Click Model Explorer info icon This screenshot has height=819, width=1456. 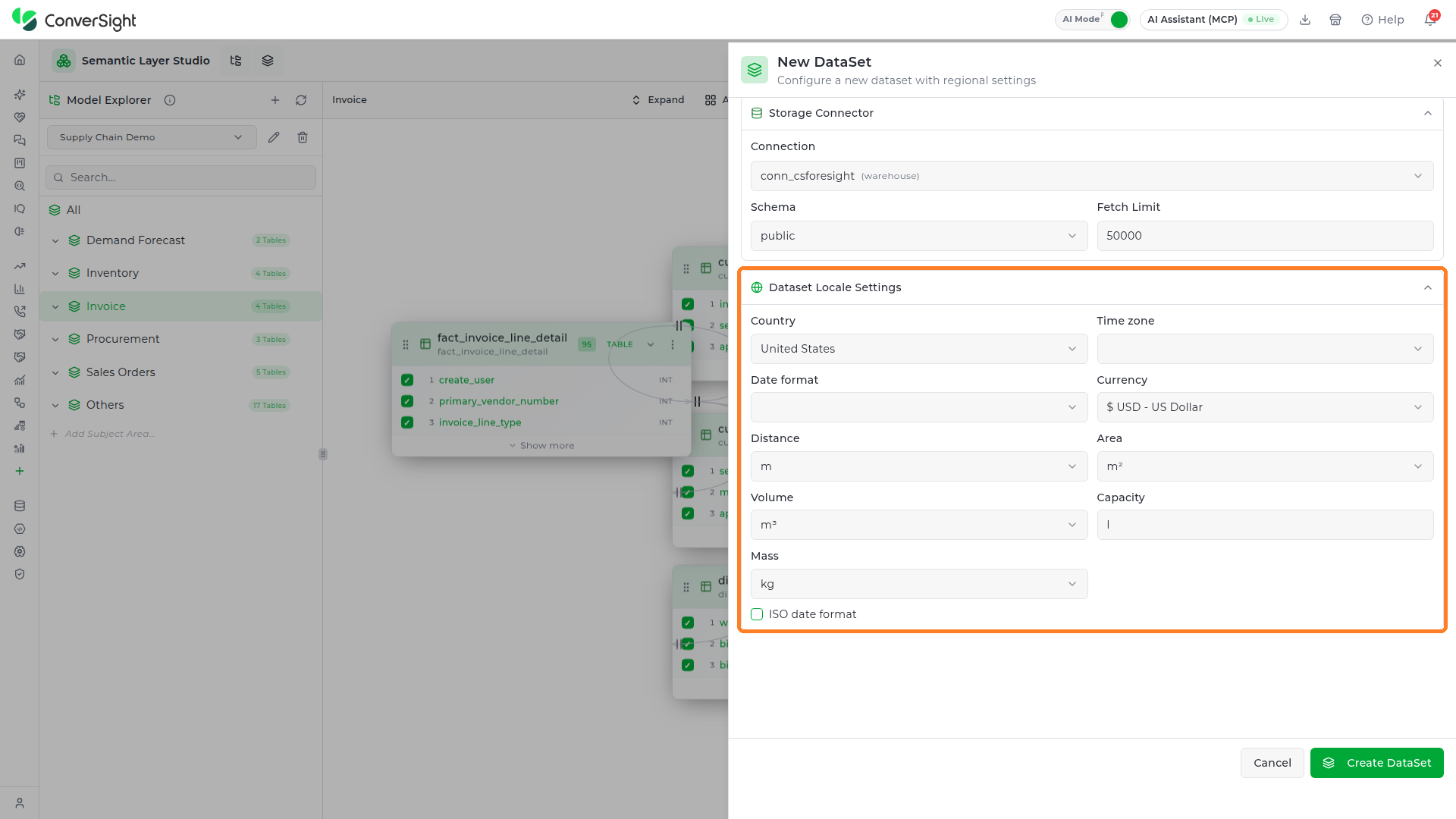tap(170, 100)
